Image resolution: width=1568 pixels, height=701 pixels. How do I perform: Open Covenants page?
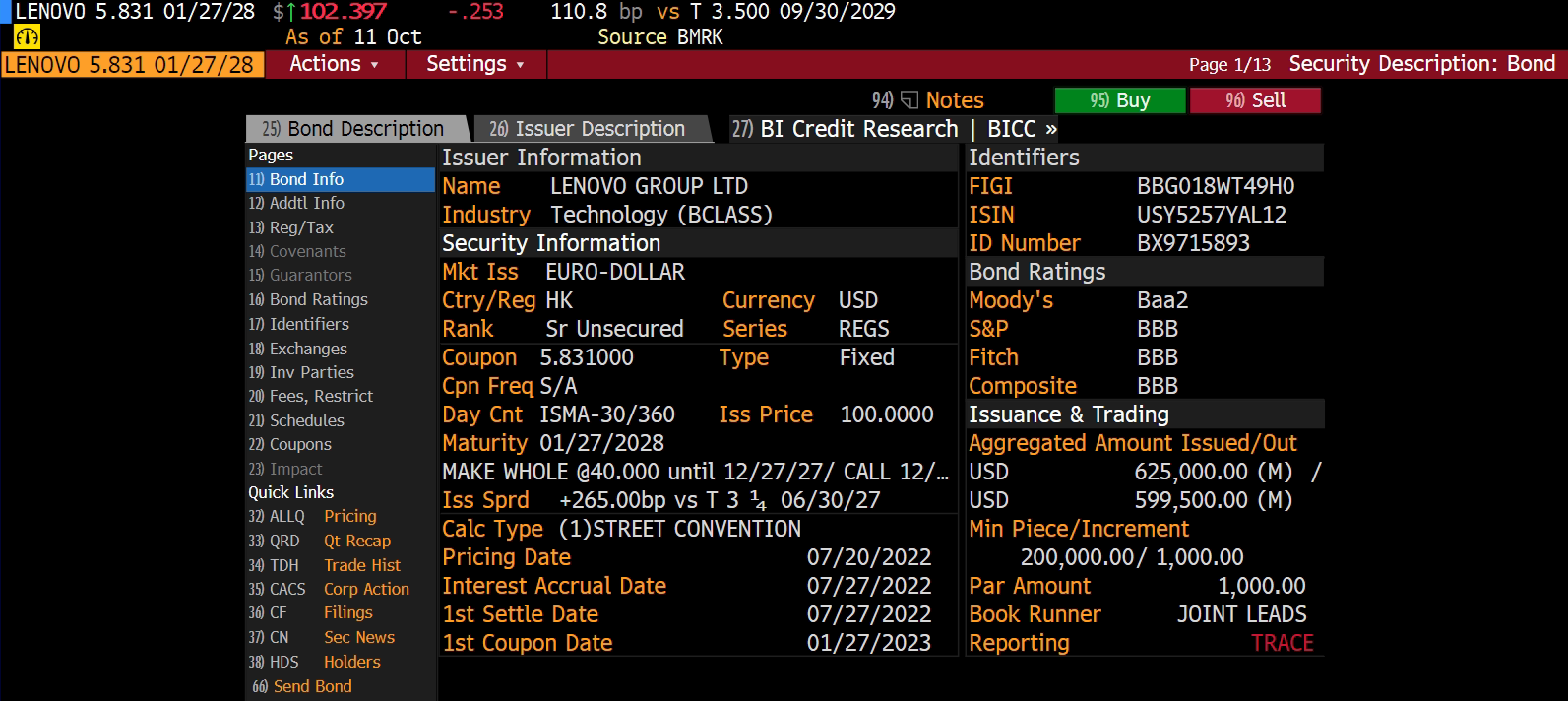pyautogui.click(x=340, y=251)
